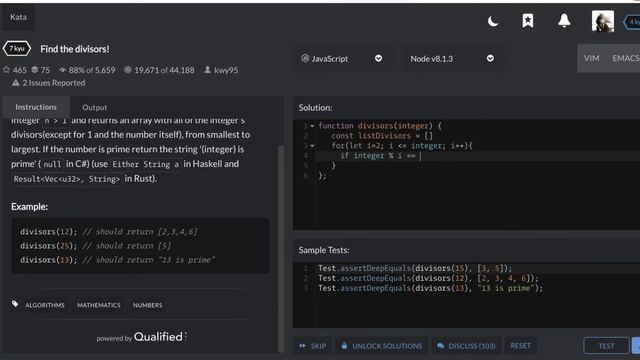Click the RESET button
Viewport: 640px width, 360px height.
point(521,346)
